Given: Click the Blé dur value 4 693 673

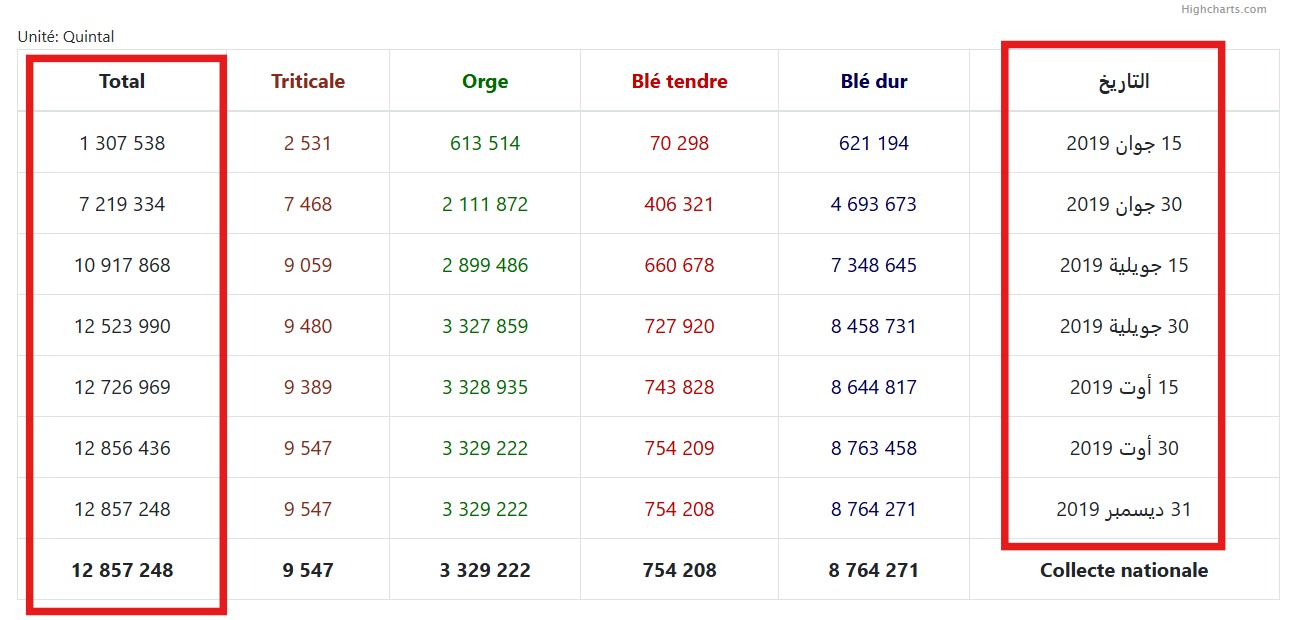Looking at the screenshot, I should (874, 204).
